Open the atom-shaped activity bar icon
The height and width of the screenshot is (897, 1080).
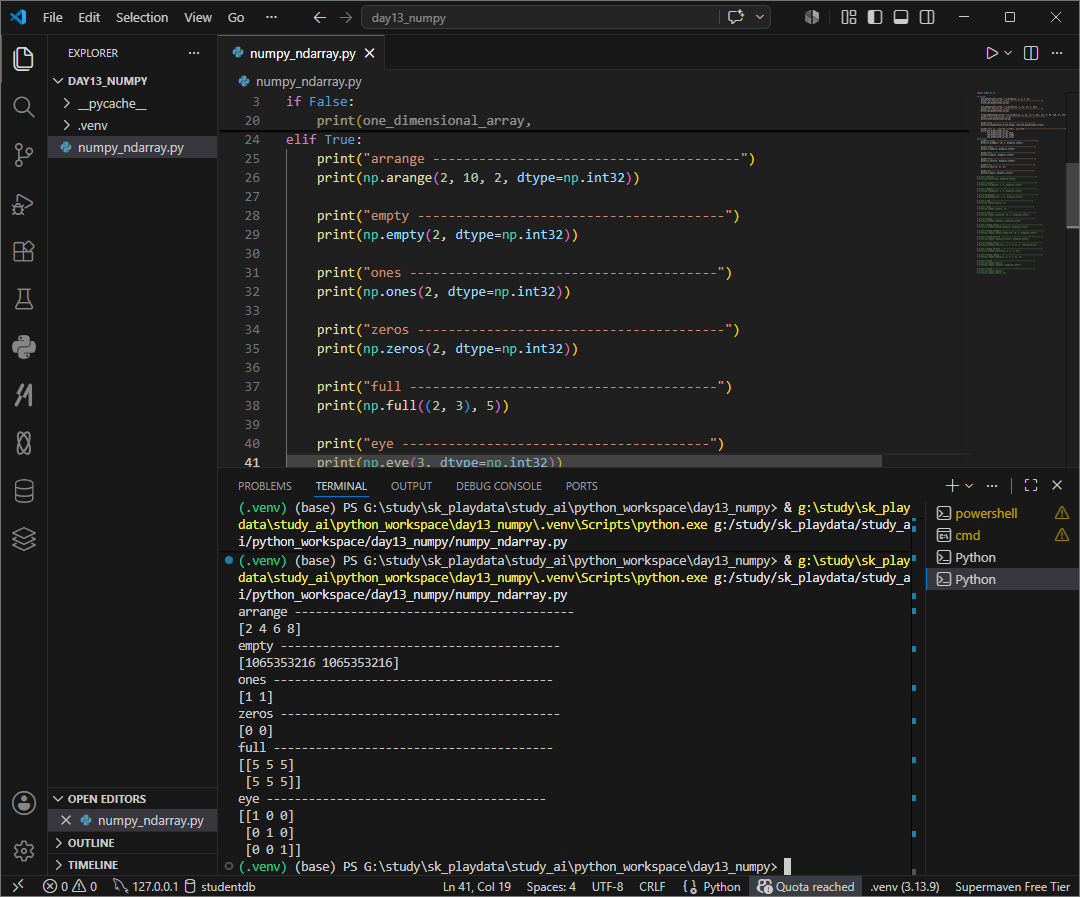(x=23, y=442)
